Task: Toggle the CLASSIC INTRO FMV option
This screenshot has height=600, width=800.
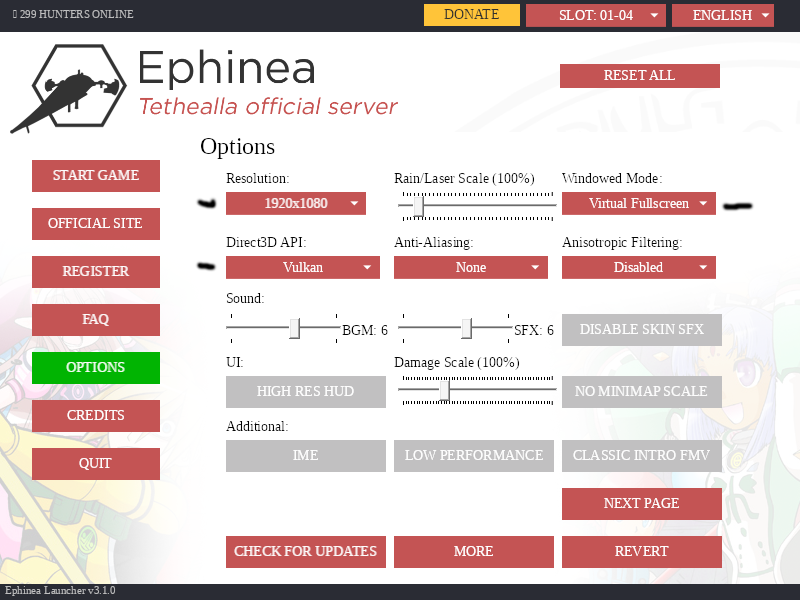Action: click(642, 456)
